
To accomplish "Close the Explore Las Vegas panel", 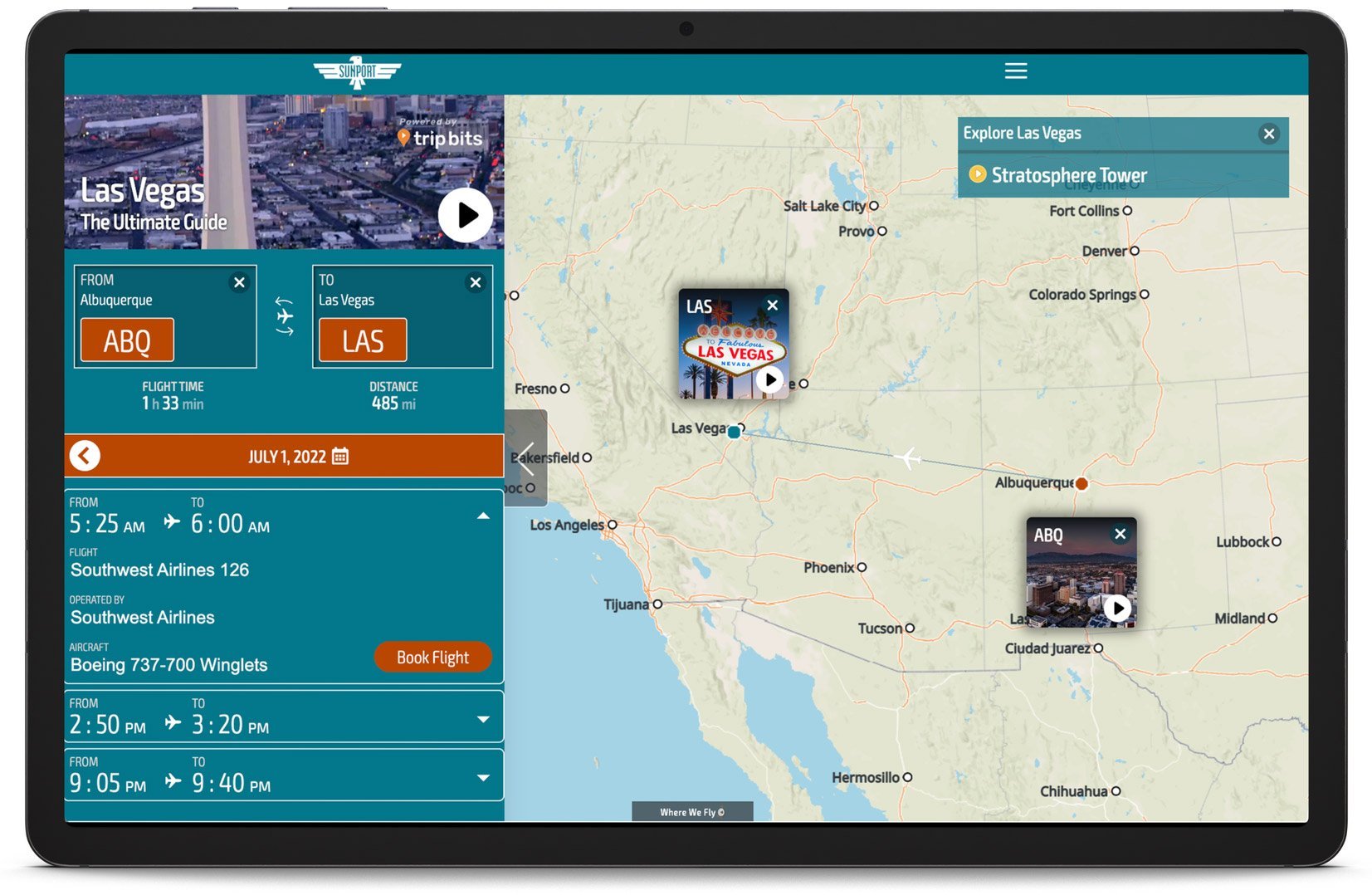I will (x=1268, y=134).
